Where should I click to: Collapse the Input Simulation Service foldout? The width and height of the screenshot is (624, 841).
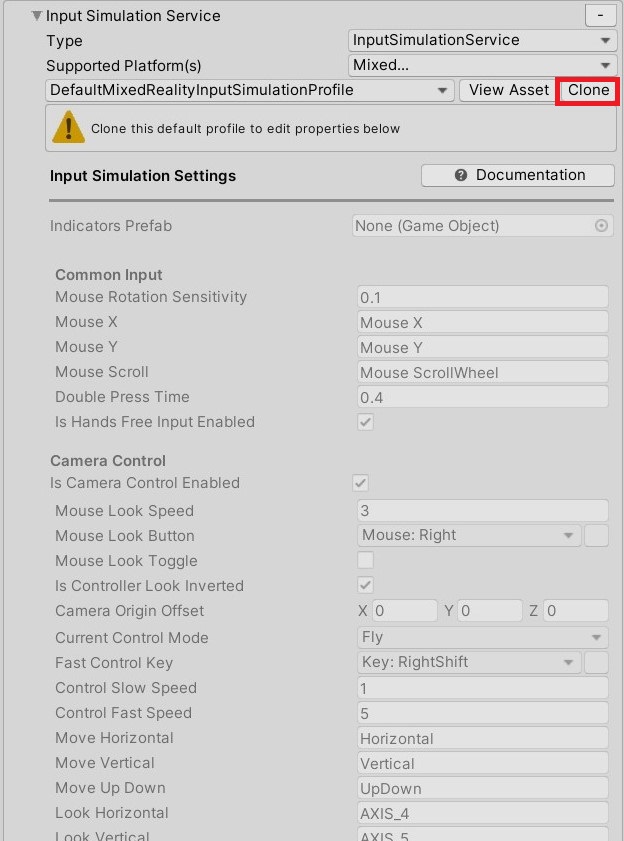(x=36, y=16)
